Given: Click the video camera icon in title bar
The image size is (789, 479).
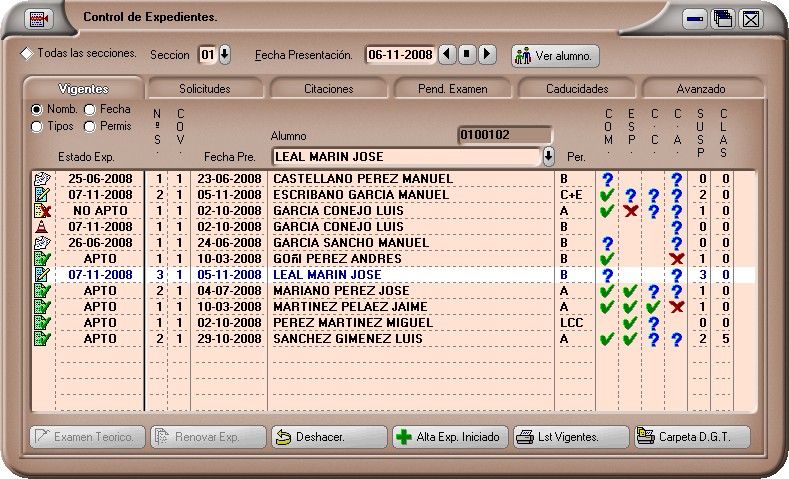Looking at the screenshot, I should (x=39, y=18).
